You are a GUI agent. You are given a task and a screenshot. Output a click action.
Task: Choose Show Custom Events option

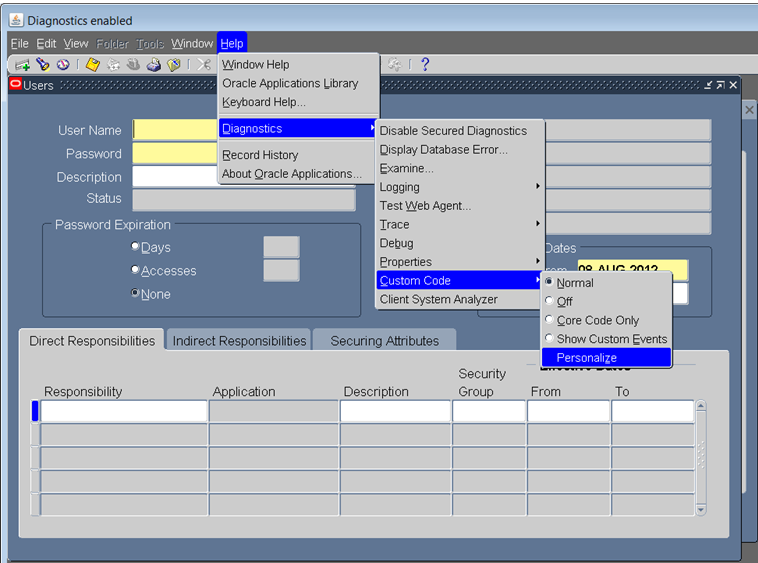606,339
